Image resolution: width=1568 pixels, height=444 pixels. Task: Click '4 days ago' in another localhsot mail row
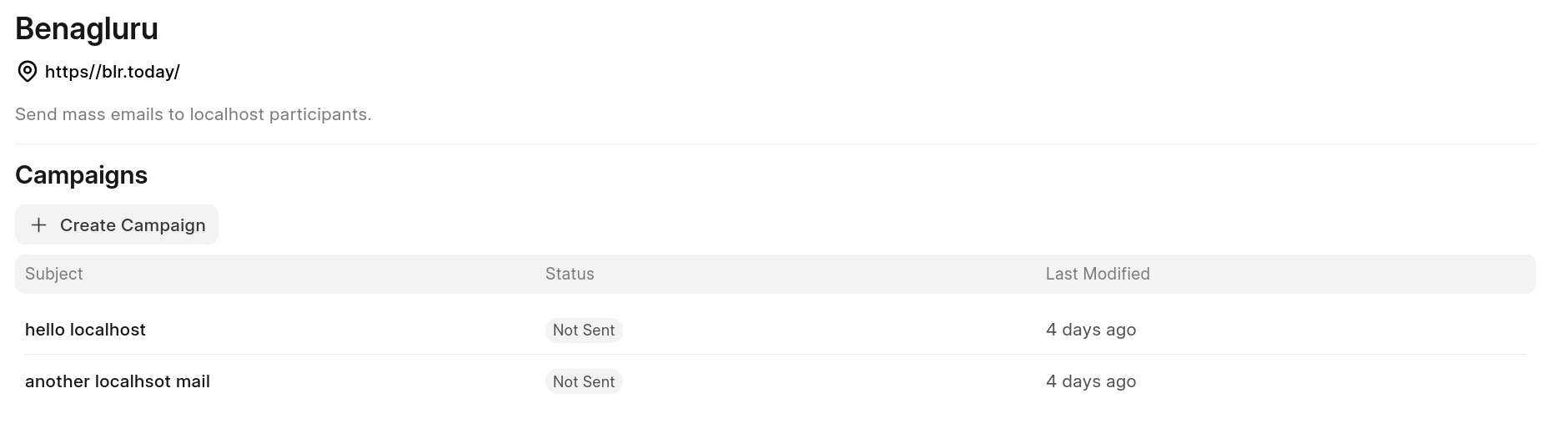coord(1091,381)
